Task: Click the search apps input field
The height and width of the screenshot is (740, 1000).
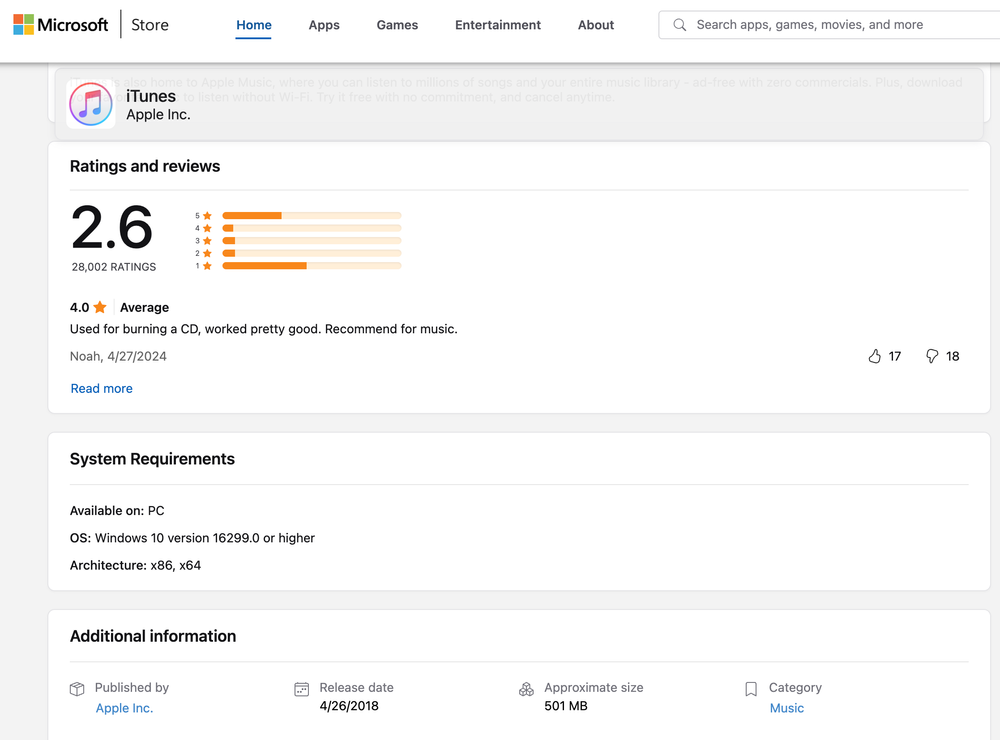Action: (x=830, y=25)
